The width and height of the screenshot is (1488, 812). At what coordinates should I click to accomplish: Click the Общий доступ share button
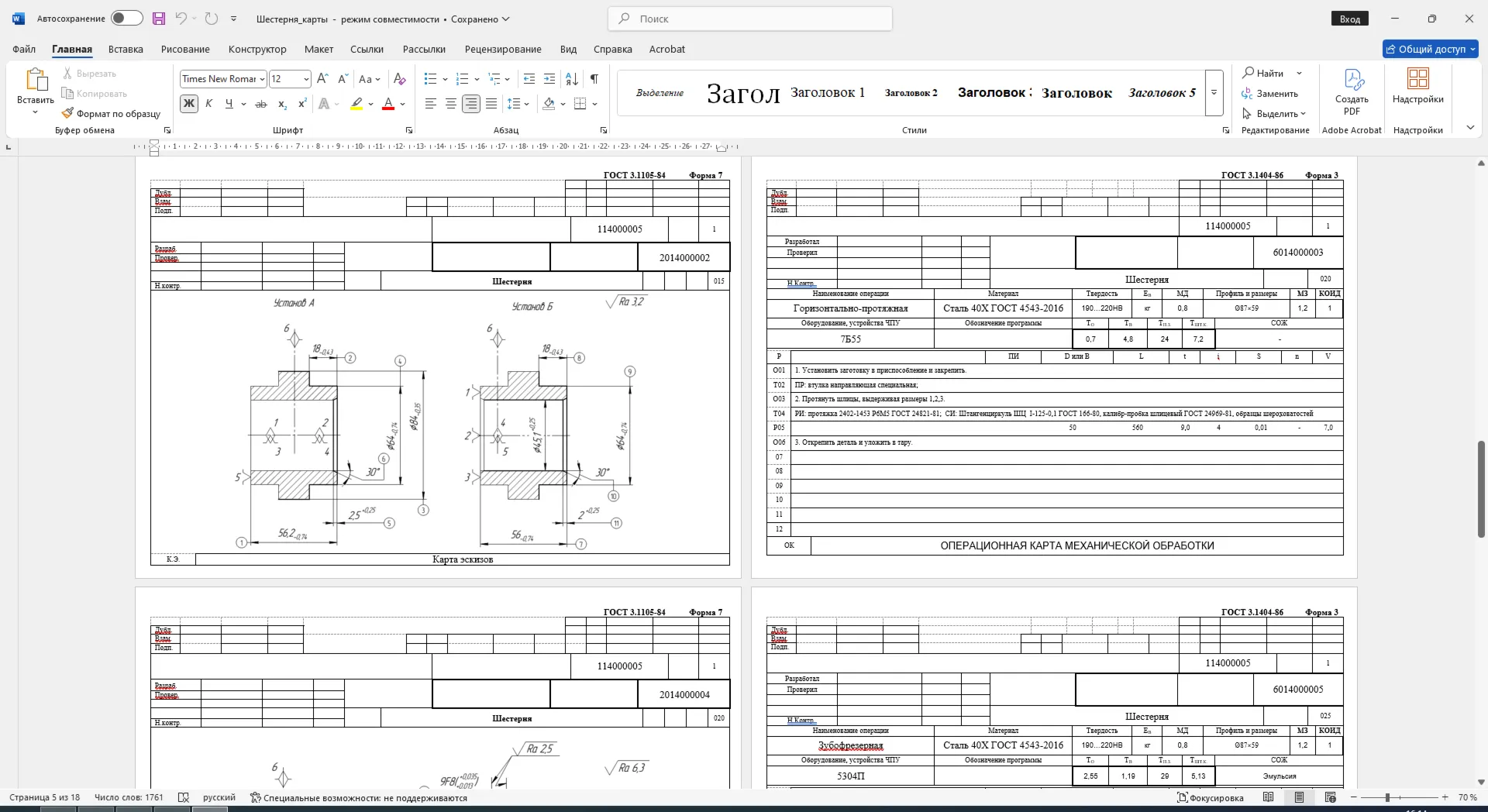pyautogui.click(x=1430, y=49)
